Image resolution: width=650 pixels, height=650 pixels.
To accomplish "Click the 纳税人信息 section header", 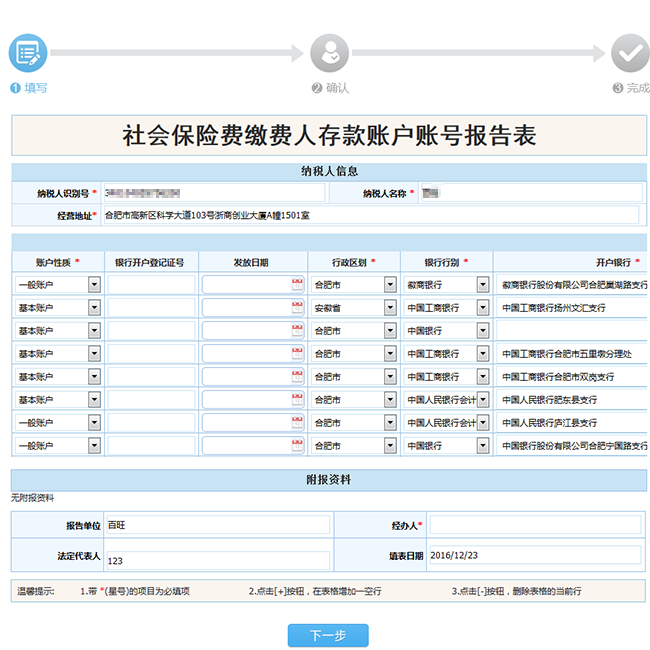I will 329,171.
